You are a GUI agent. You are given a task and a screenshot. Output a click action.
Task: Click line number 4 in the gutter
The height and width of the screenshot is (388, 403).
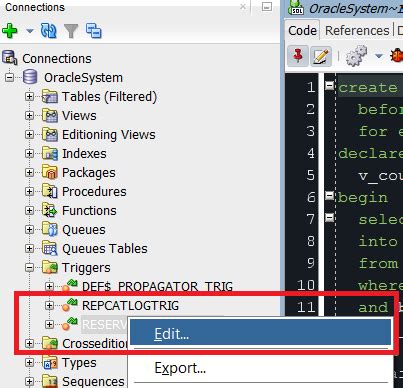pyautogui.click(x=310, y=153)
